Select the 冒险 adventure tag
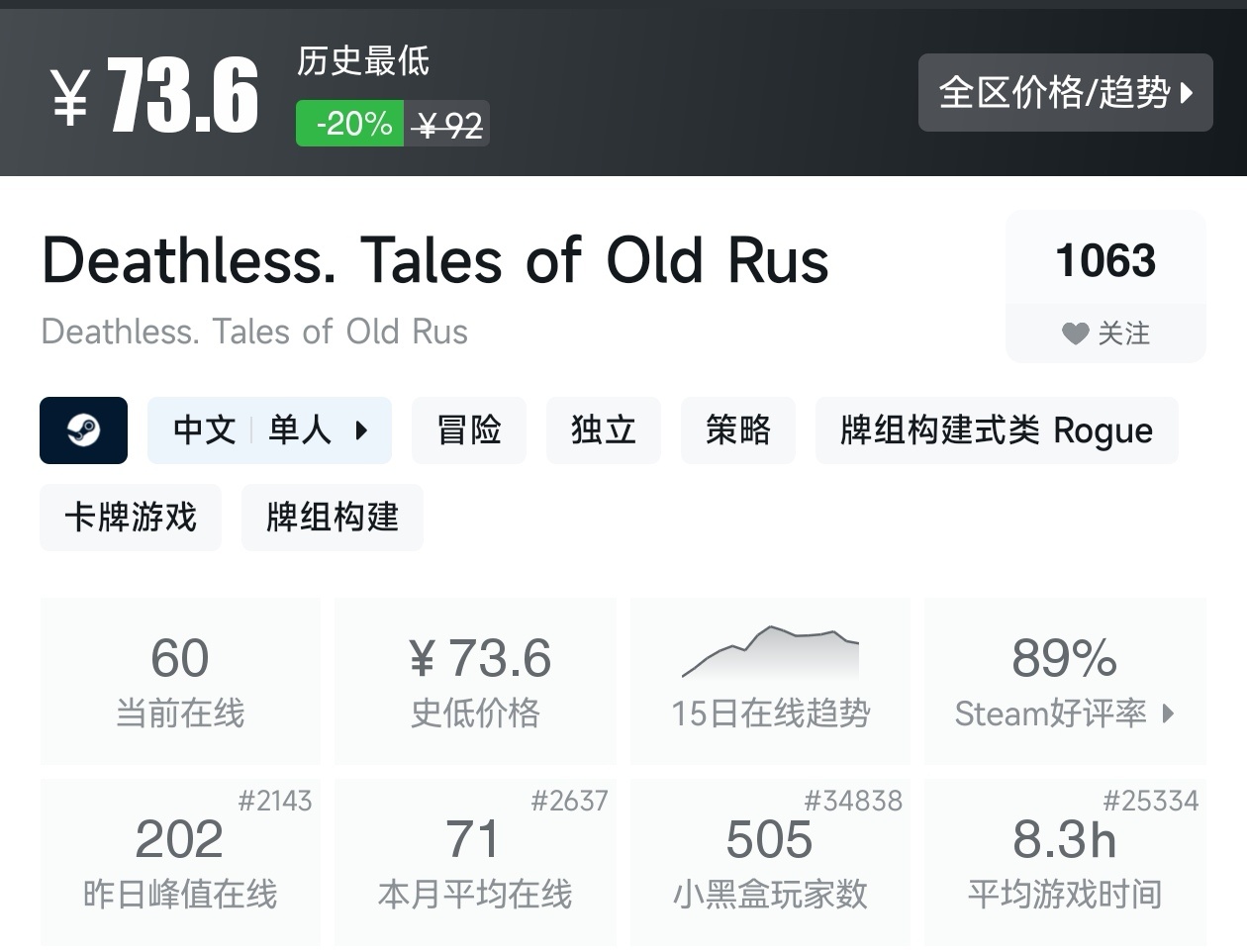1247x952 pixels. [469, 430]
